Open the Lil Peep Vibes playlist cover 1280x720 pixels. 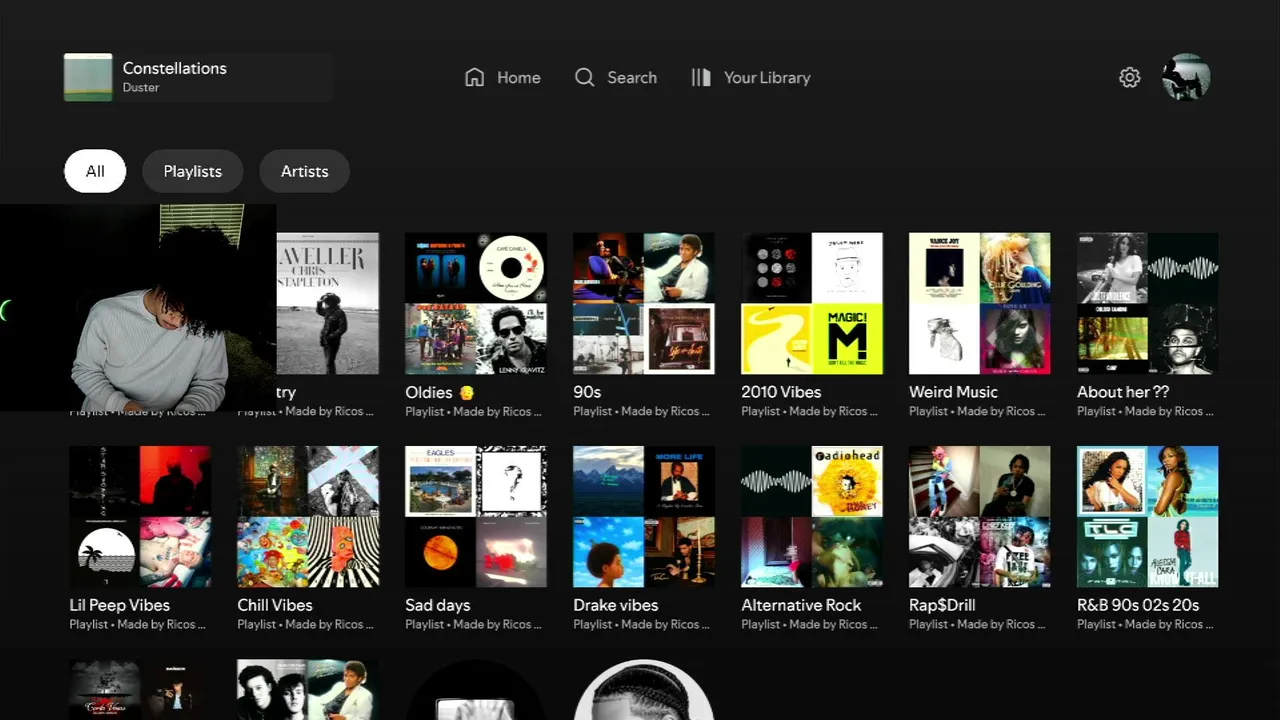tap(140, 516)
